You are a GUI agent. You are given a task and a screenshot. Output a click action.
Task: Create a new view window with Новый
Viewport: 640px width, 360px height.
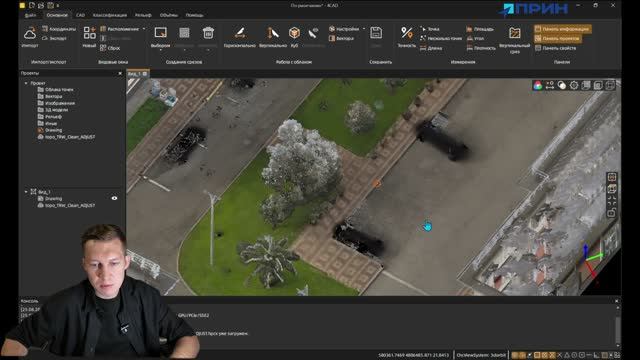[89, 37]
